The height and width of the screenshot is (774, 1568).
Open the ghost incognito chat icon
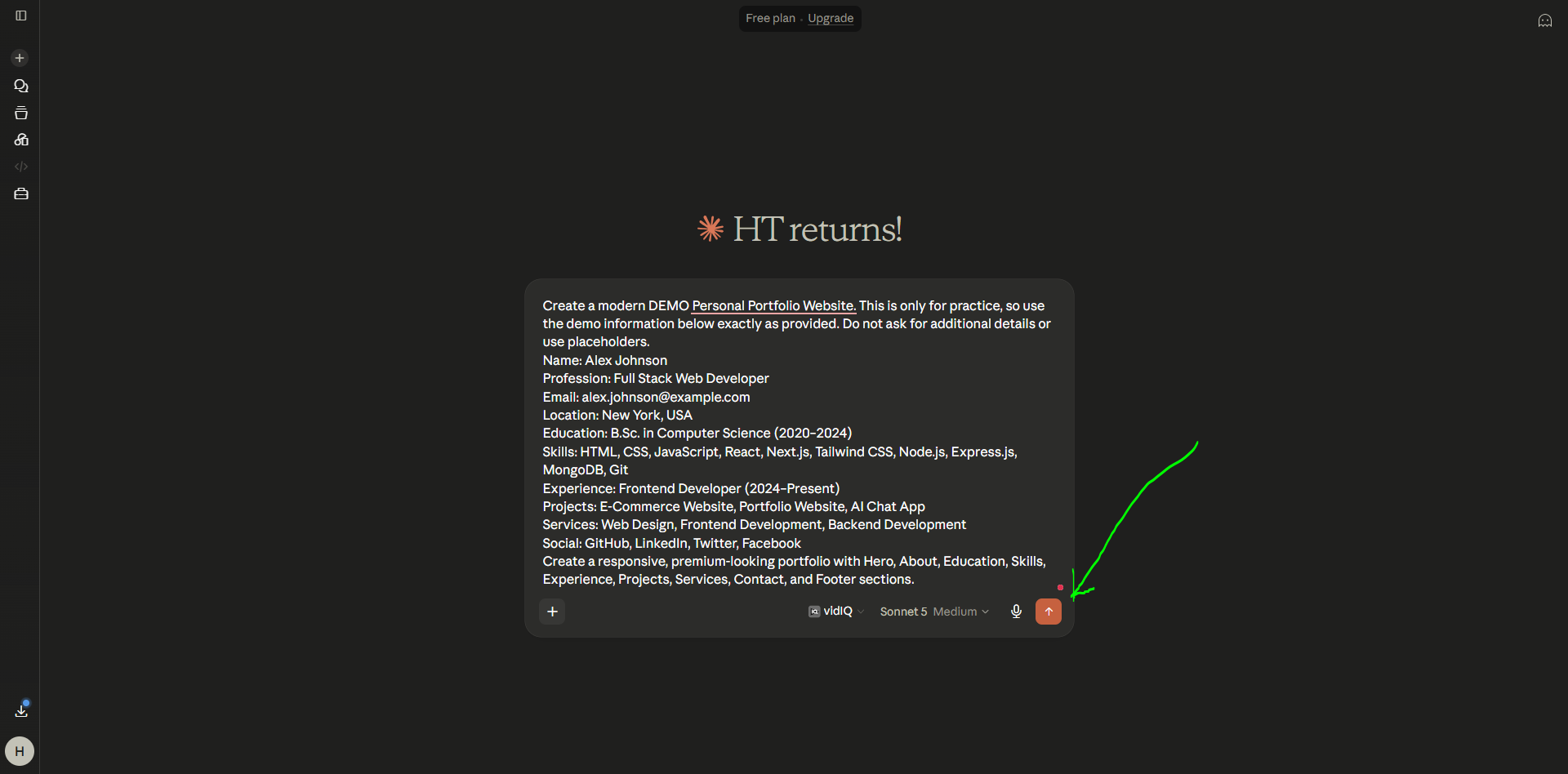click(x=1545, y=20)
